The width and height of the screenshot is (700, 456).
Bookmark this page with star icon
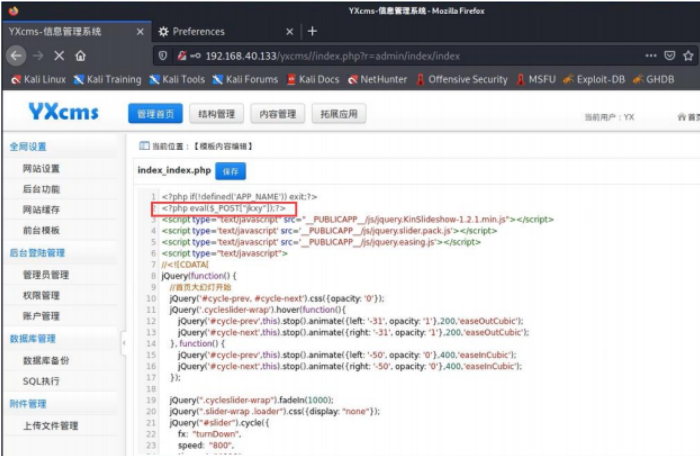pos(688,56)
